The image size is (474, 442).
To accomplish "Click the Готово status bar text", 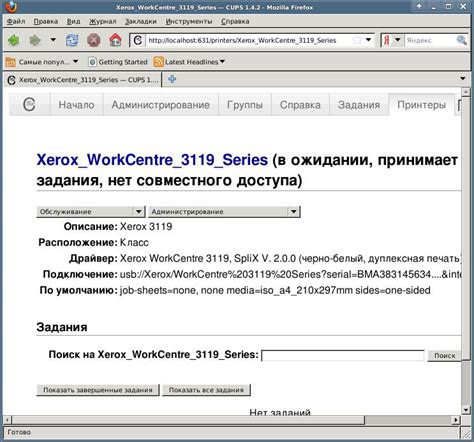I will (x=19, y=432).
